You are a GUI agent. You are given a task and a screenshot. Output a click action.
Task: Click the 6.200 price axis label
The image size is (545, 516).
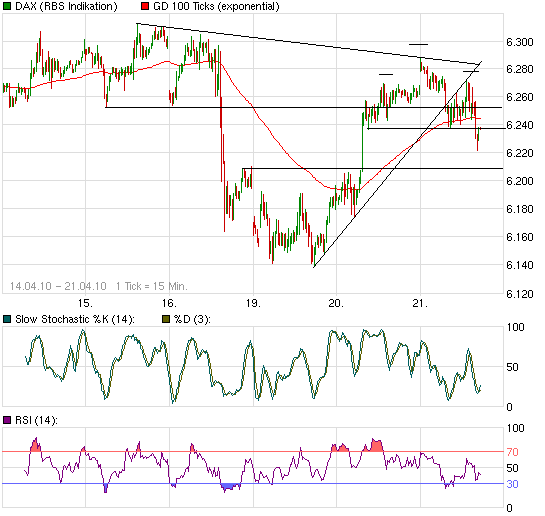520,181
